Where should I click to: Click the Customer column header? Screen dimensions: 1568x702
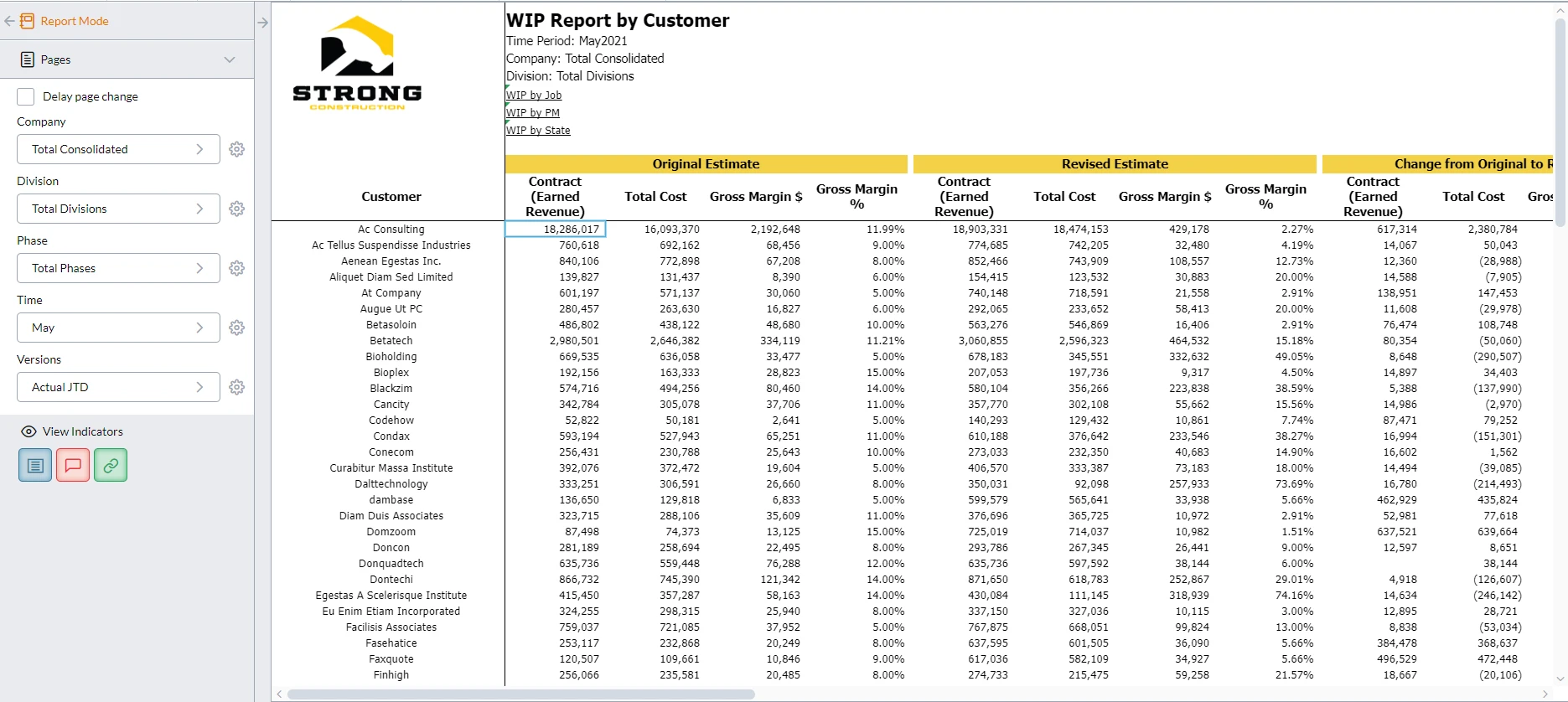click(x=391, y=197)
